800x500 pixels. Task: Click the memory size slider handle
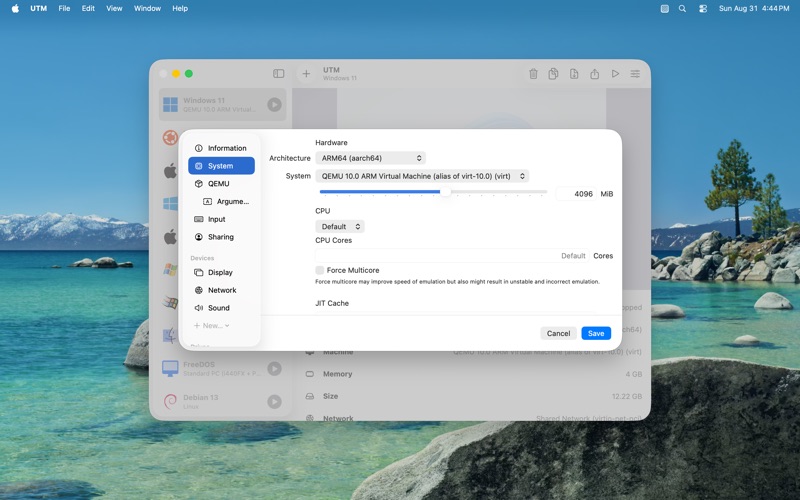pos(446,192)
